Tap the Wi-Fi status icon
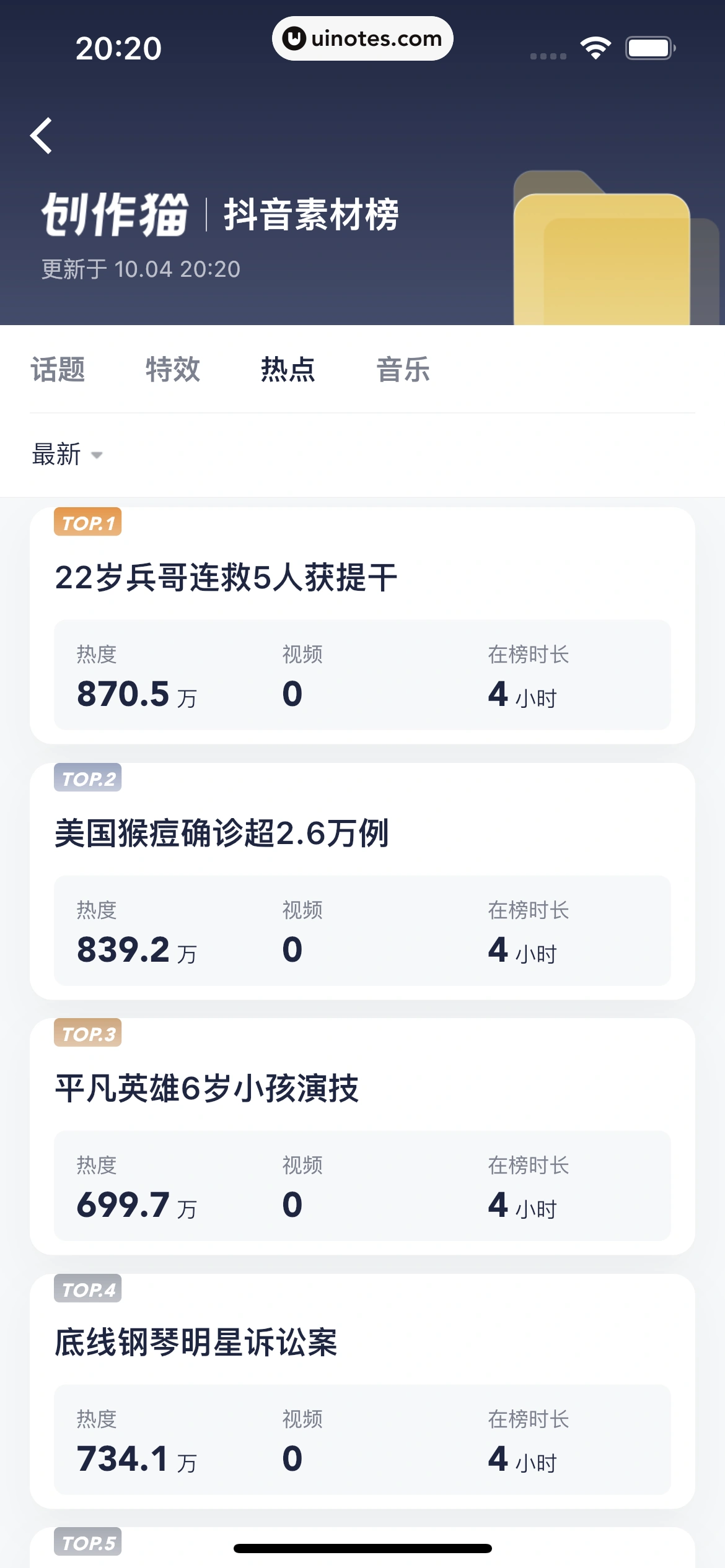 click(x=595, y=48)
